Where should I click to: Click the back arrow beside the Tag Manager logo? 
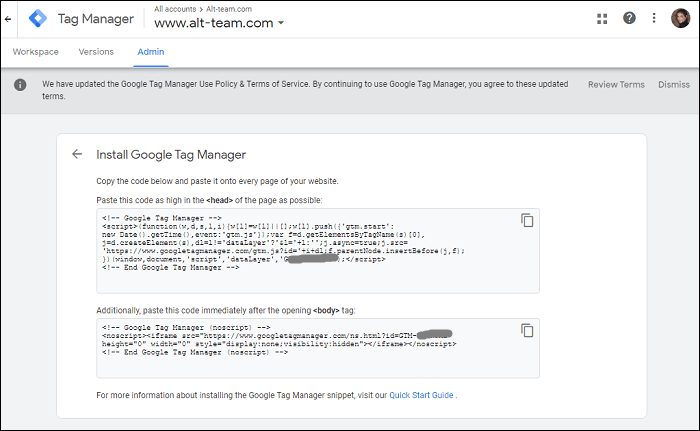coord(8,19)
